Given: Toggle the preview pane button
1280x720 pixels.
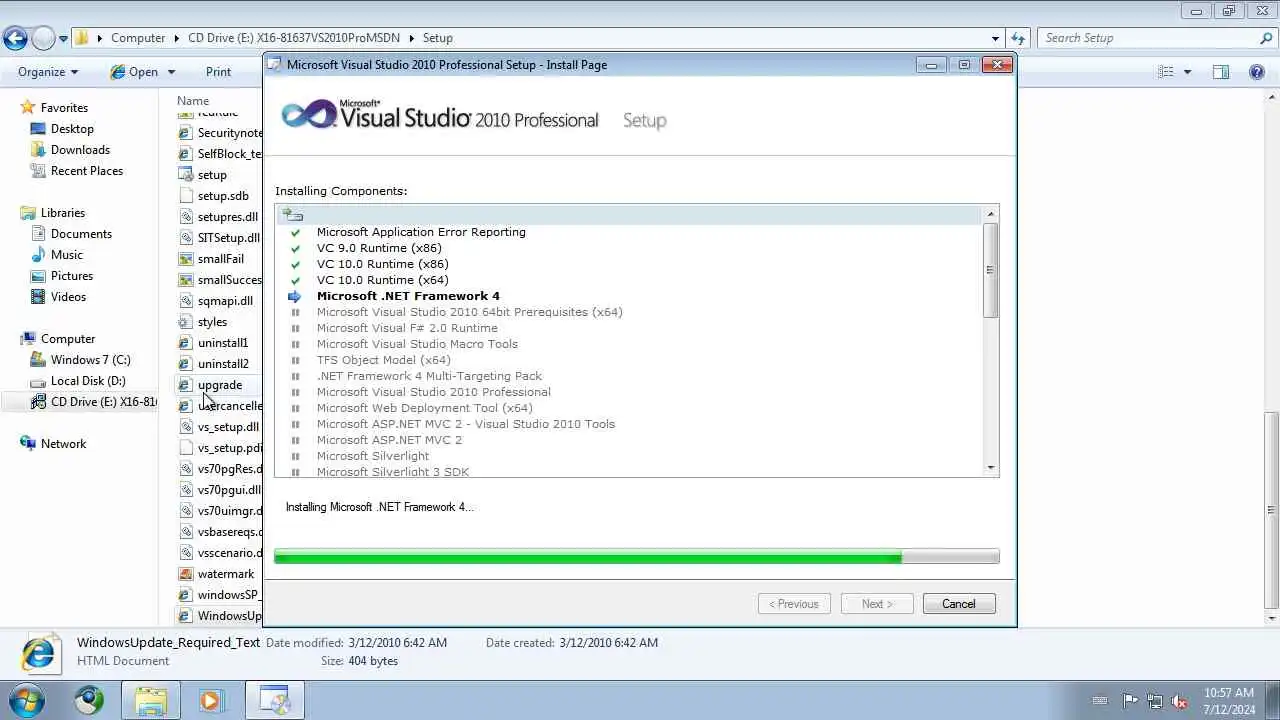Looking at the screenshot, I should 1221,72.
